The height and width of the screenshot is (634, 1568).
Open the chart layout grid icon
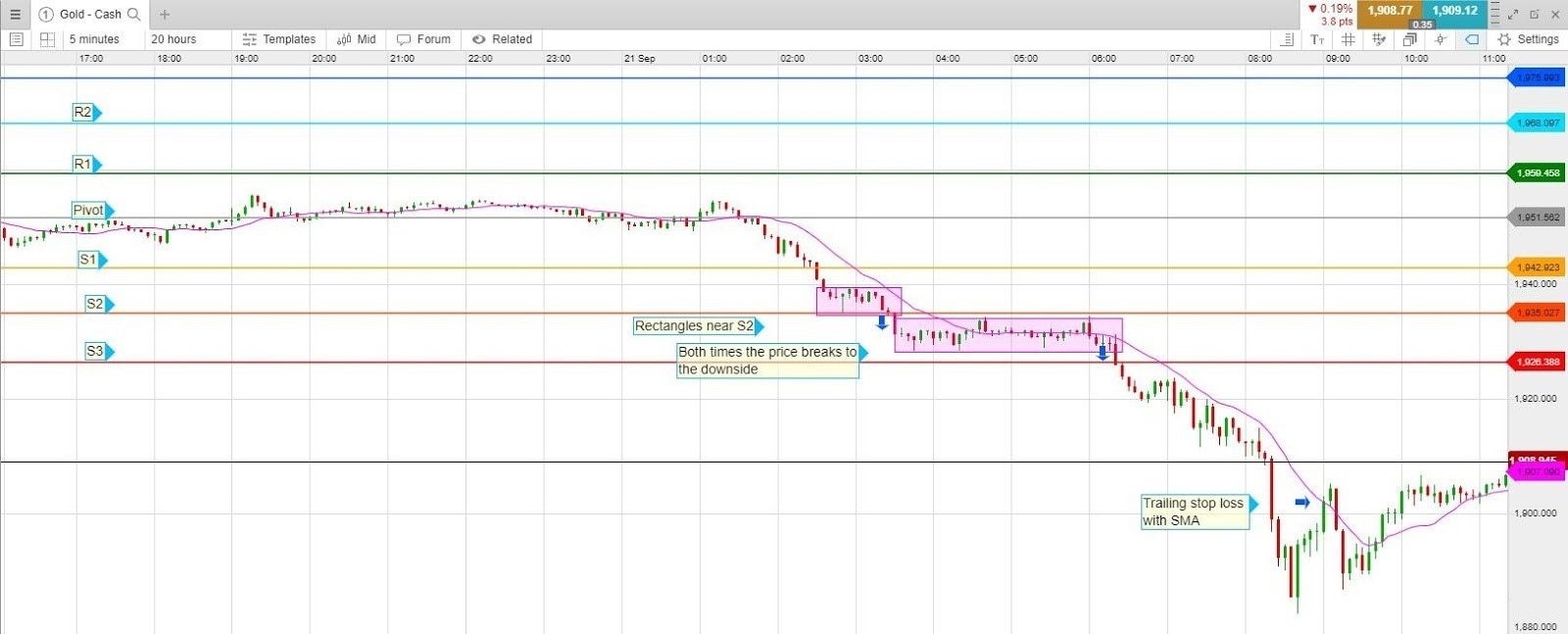(47, 39)
